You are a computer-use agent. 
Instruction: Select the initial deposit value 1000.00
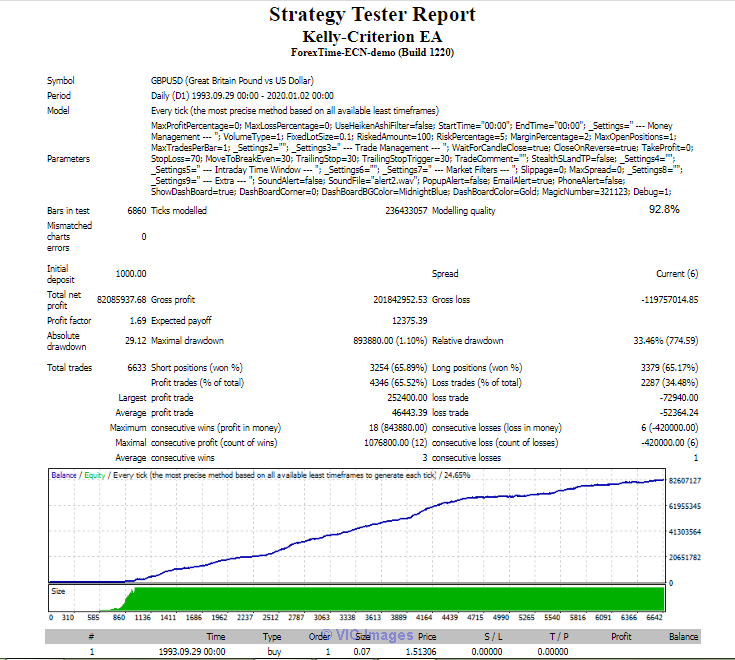pos(131,274)
